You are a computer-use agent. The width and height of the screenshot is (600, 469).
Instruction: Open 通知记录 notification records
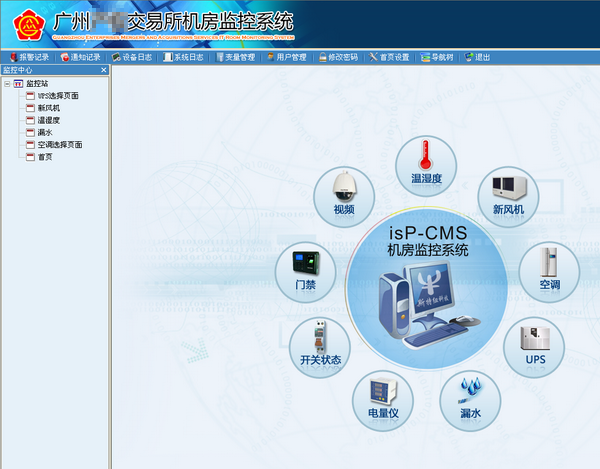click(81, 57)
